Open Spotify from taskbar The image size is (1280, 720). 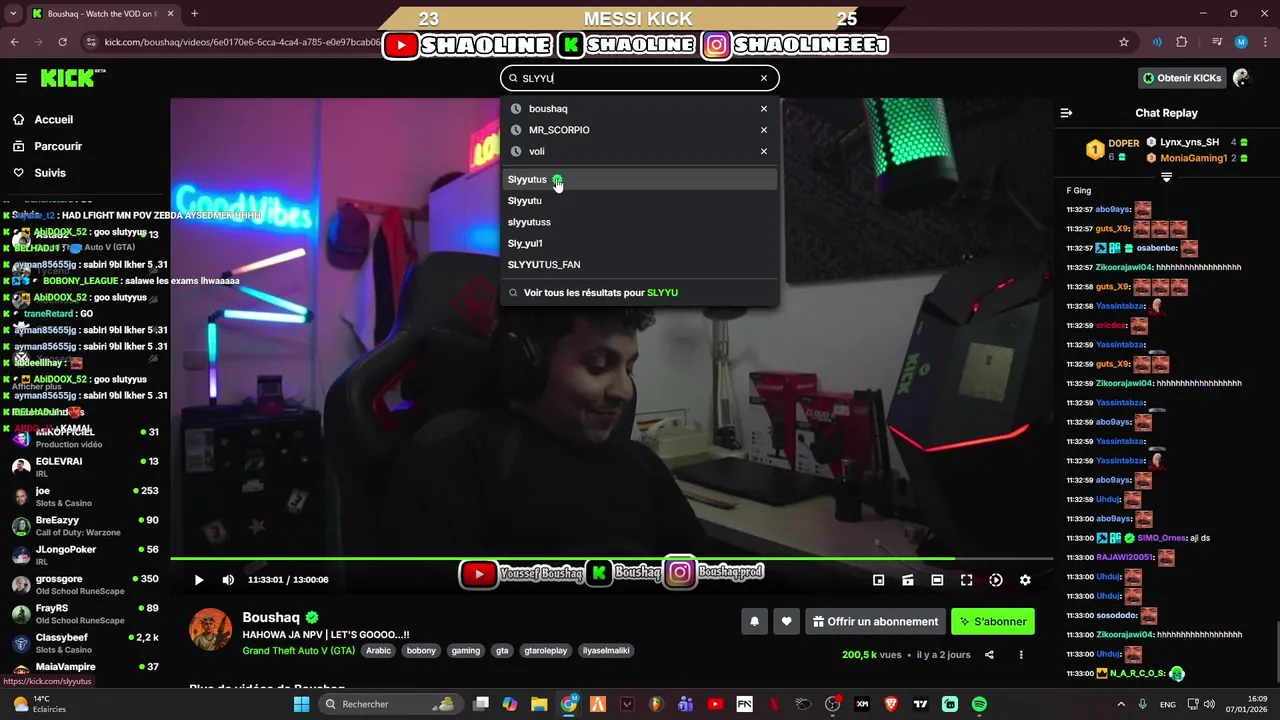(x=979, y=704)
